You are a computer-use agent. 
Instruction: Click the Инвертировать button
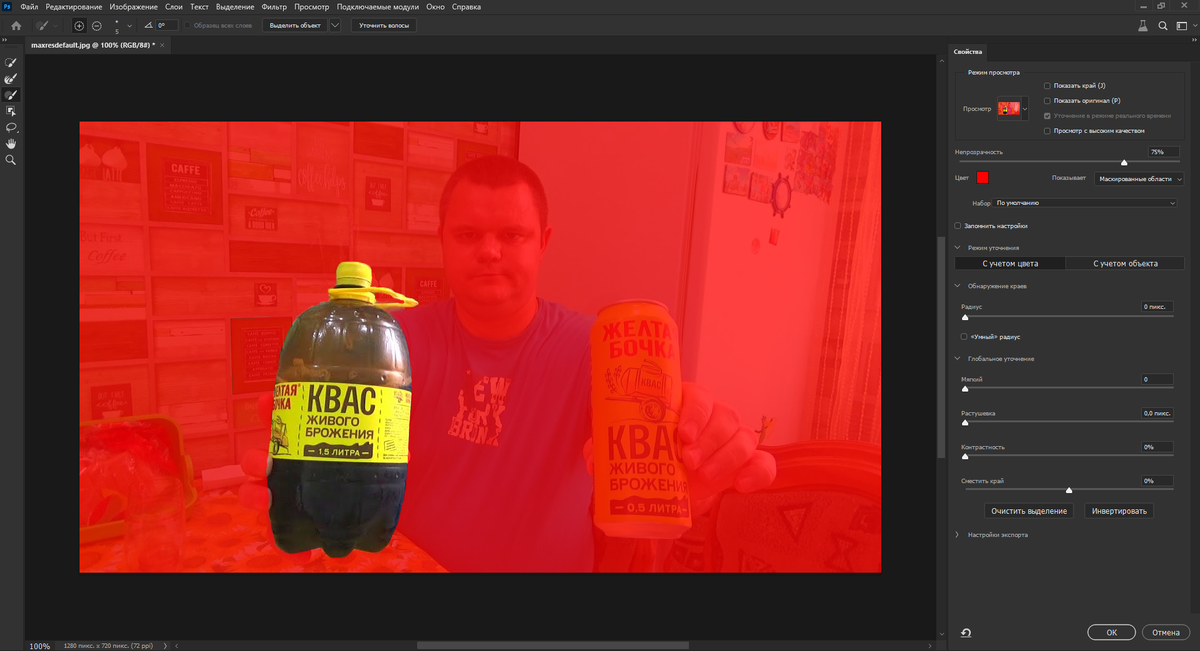click(1120, 511)
